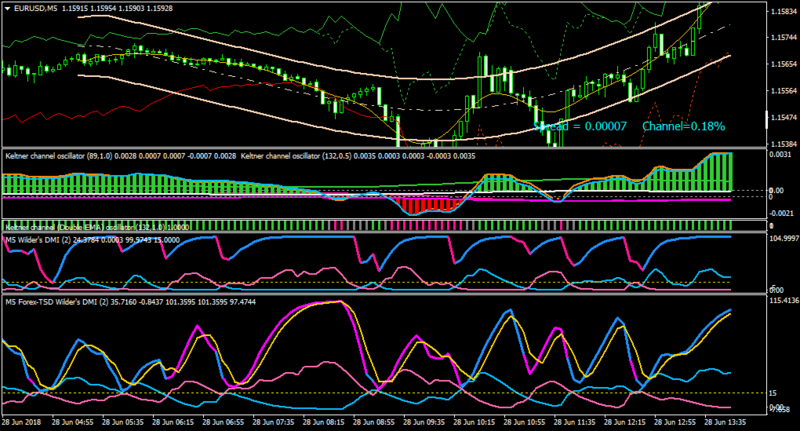Click the 104.9997 DMI scale value
Image resolution: width=800 pixels, height=431 pixels.
[x=784, y=239]
